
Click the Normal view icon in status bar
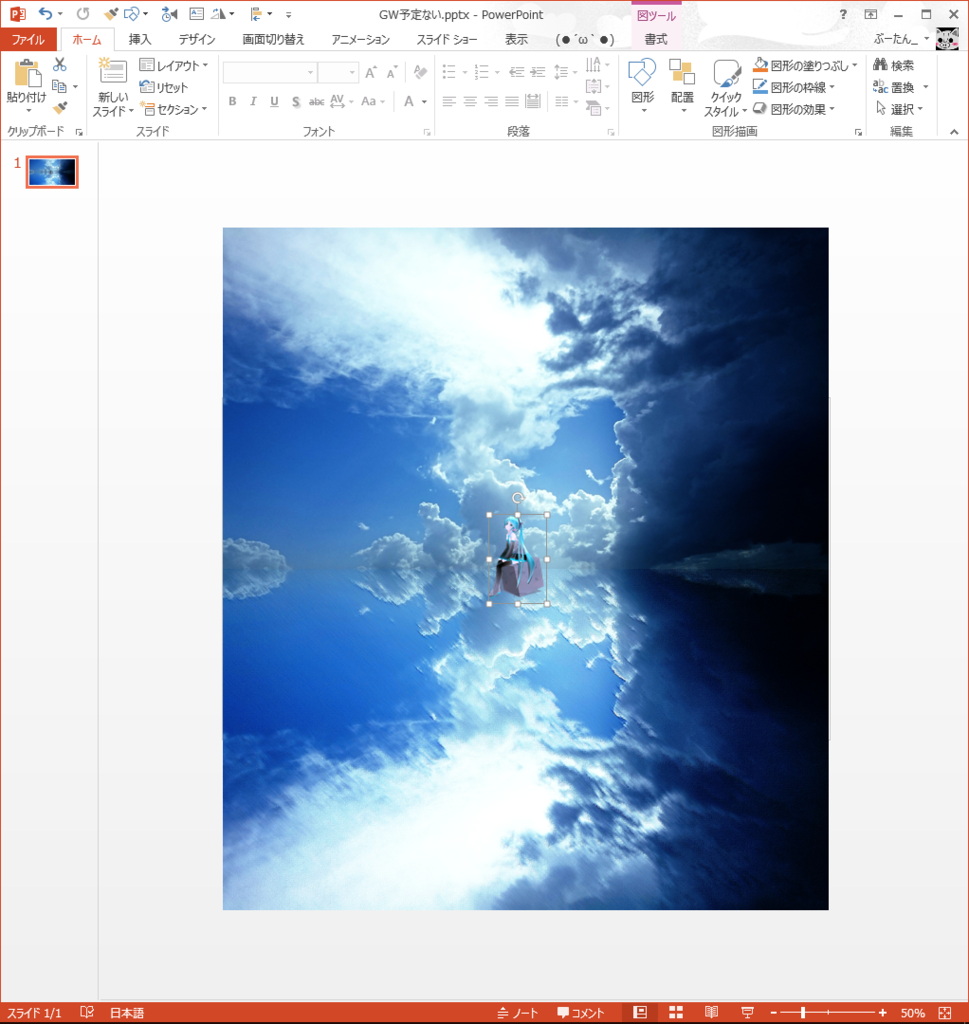pyautogui.click(x=641, y=1012)
